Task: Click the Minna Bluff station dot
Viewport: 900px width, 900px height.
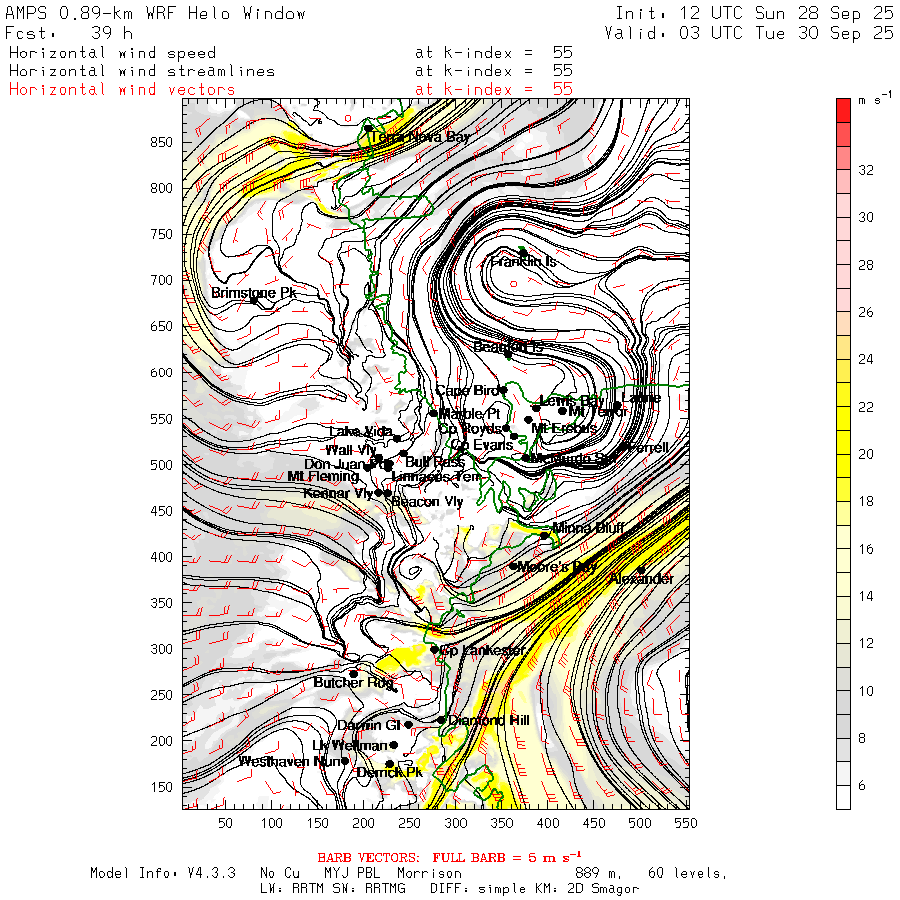Action: point(544,536)
